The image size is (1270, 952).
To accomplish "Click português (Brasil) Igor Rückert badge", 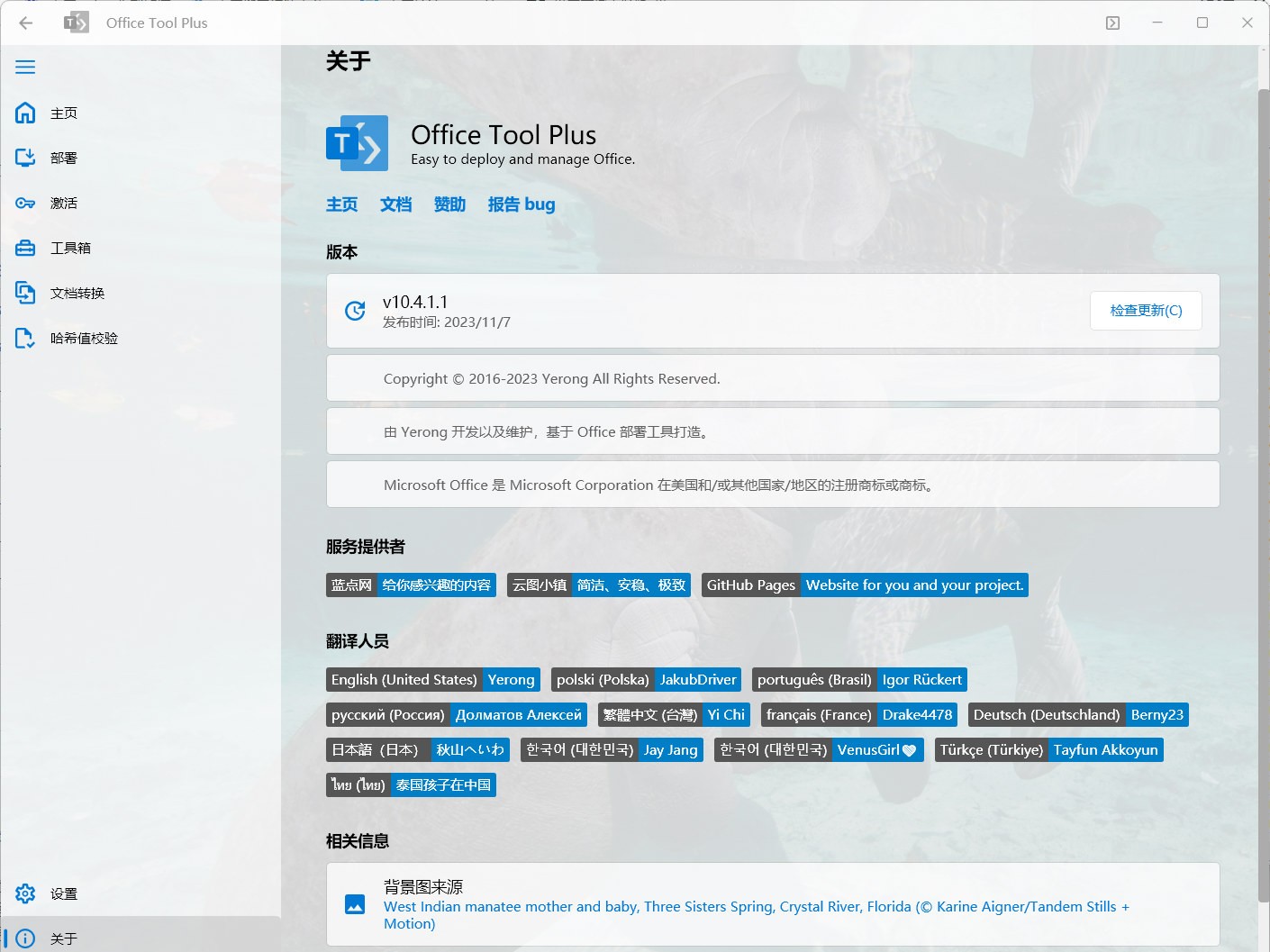I will tap(859, 680).
